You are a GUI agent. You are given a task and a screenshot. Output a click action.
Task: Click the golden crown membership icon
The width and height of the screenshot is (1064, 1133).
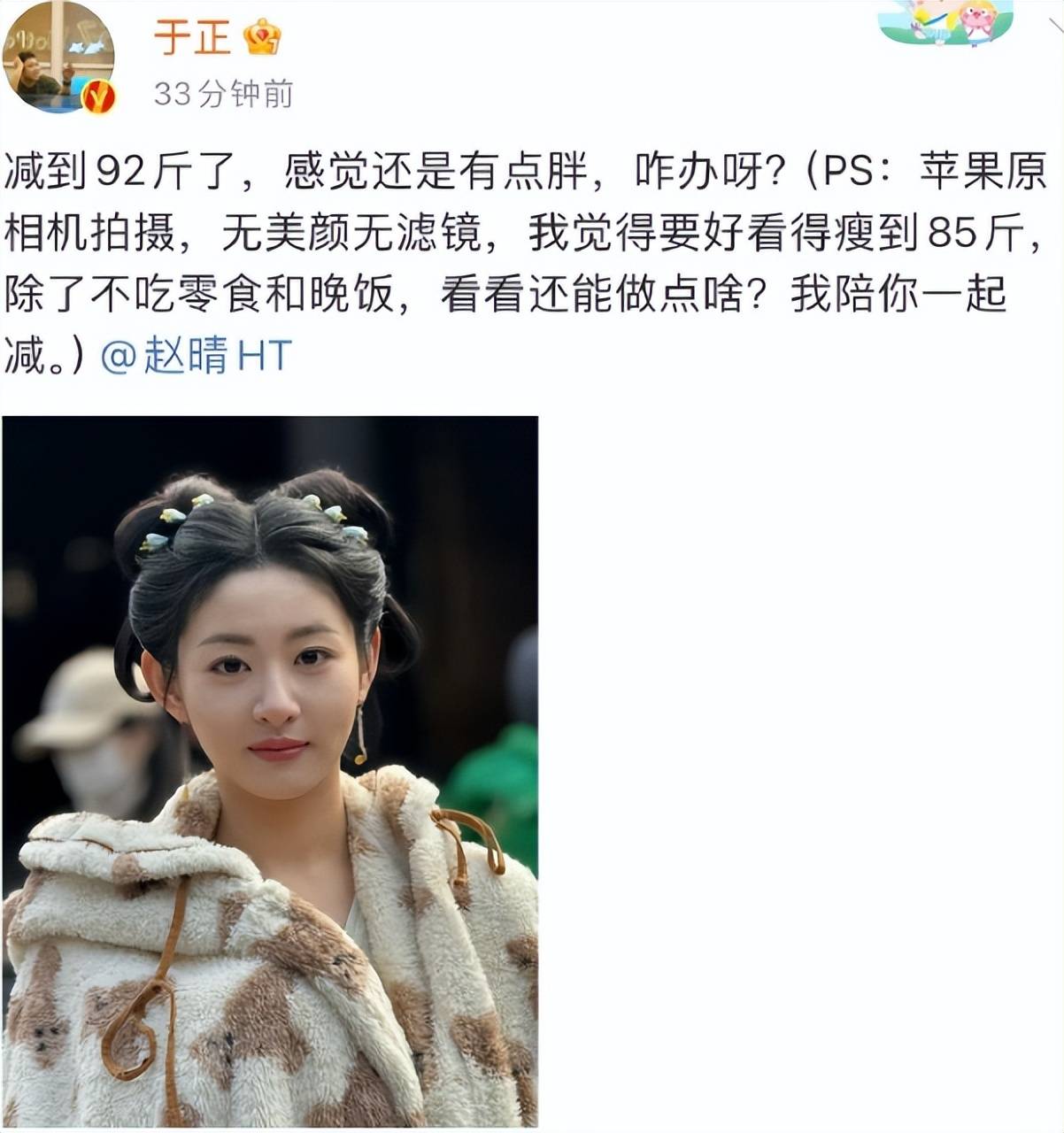(263, 37)
